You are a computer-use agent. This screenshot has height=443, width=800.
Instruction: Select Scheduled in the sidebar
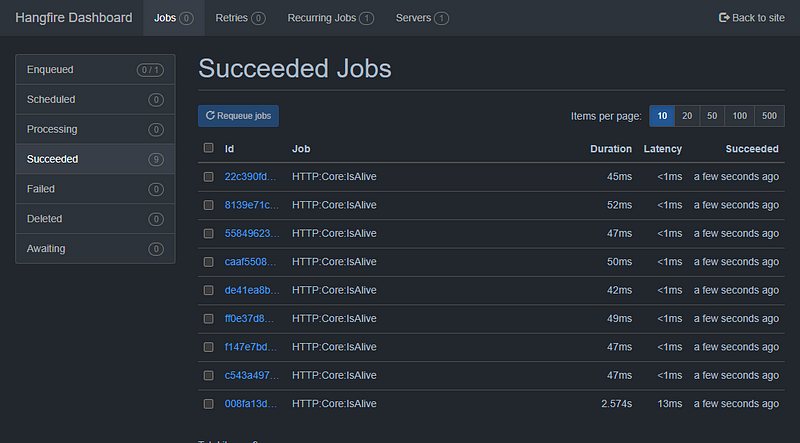click(x=95, y=100)
